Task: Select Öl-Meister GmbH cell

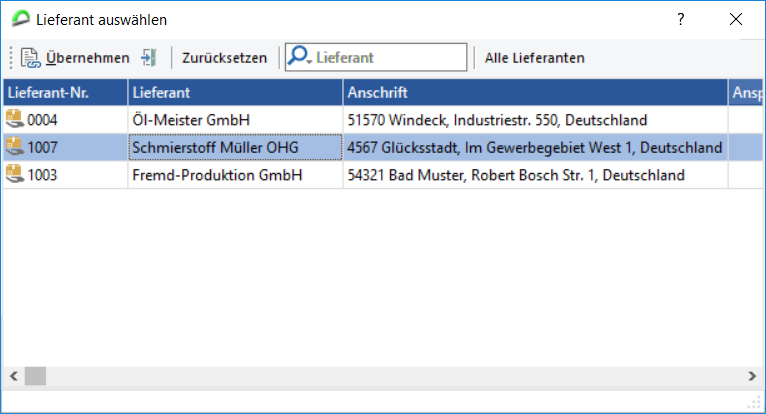Action: coord(235,120)
